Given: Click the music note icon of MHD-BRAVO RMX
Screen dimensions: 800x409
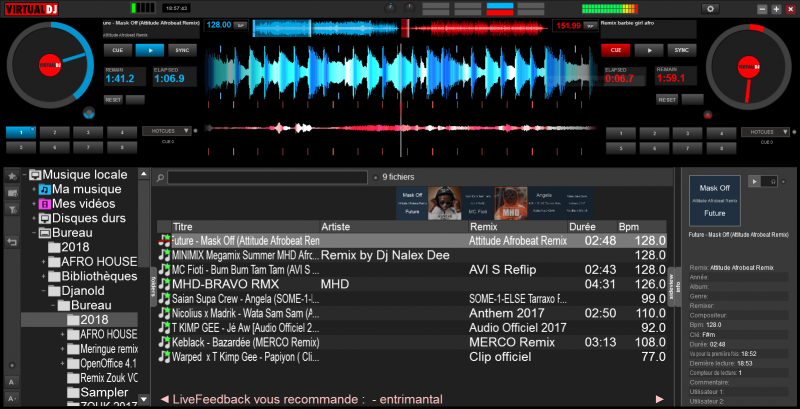Looking at the screenshot, I should point(164,284).
